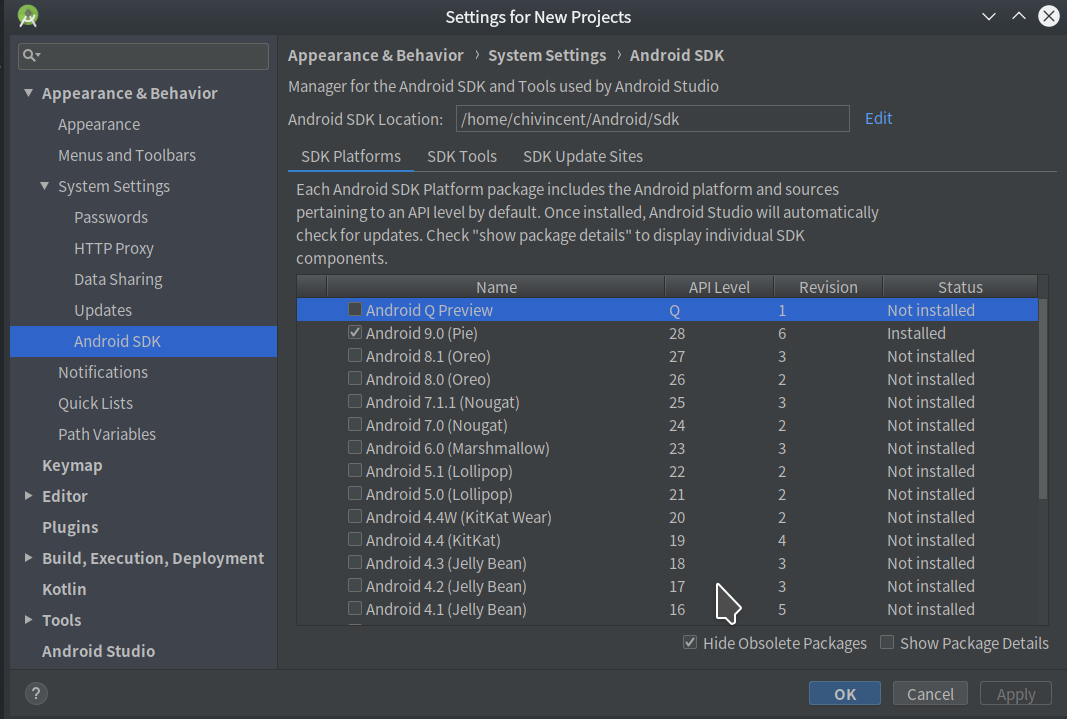Click the Edit link next to SDK location
The image size is (1067, 719).
click(x=878, y=118)
